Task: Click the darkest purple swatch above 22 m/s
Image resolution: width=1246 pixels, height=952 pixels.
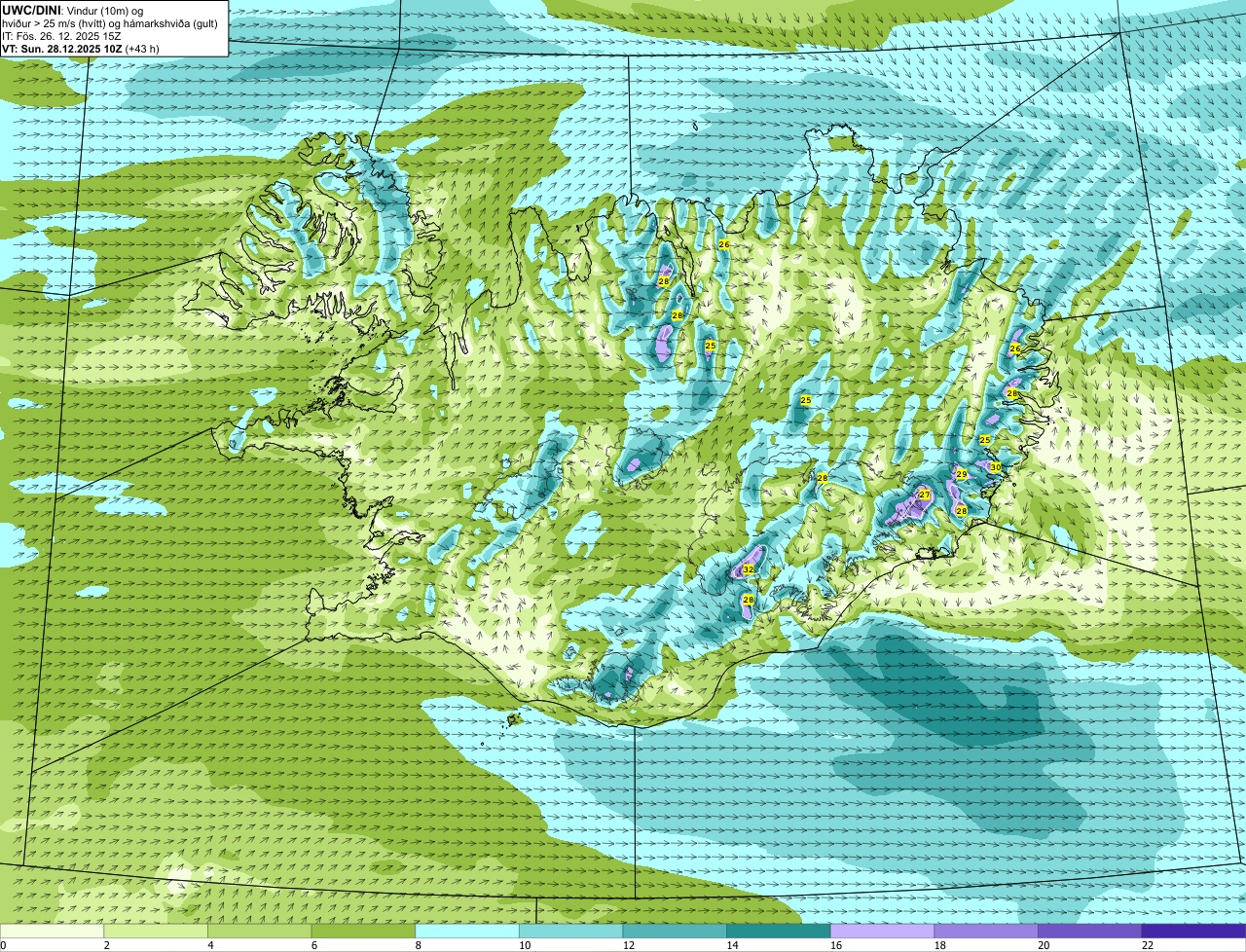Action: click(1193, 931)
